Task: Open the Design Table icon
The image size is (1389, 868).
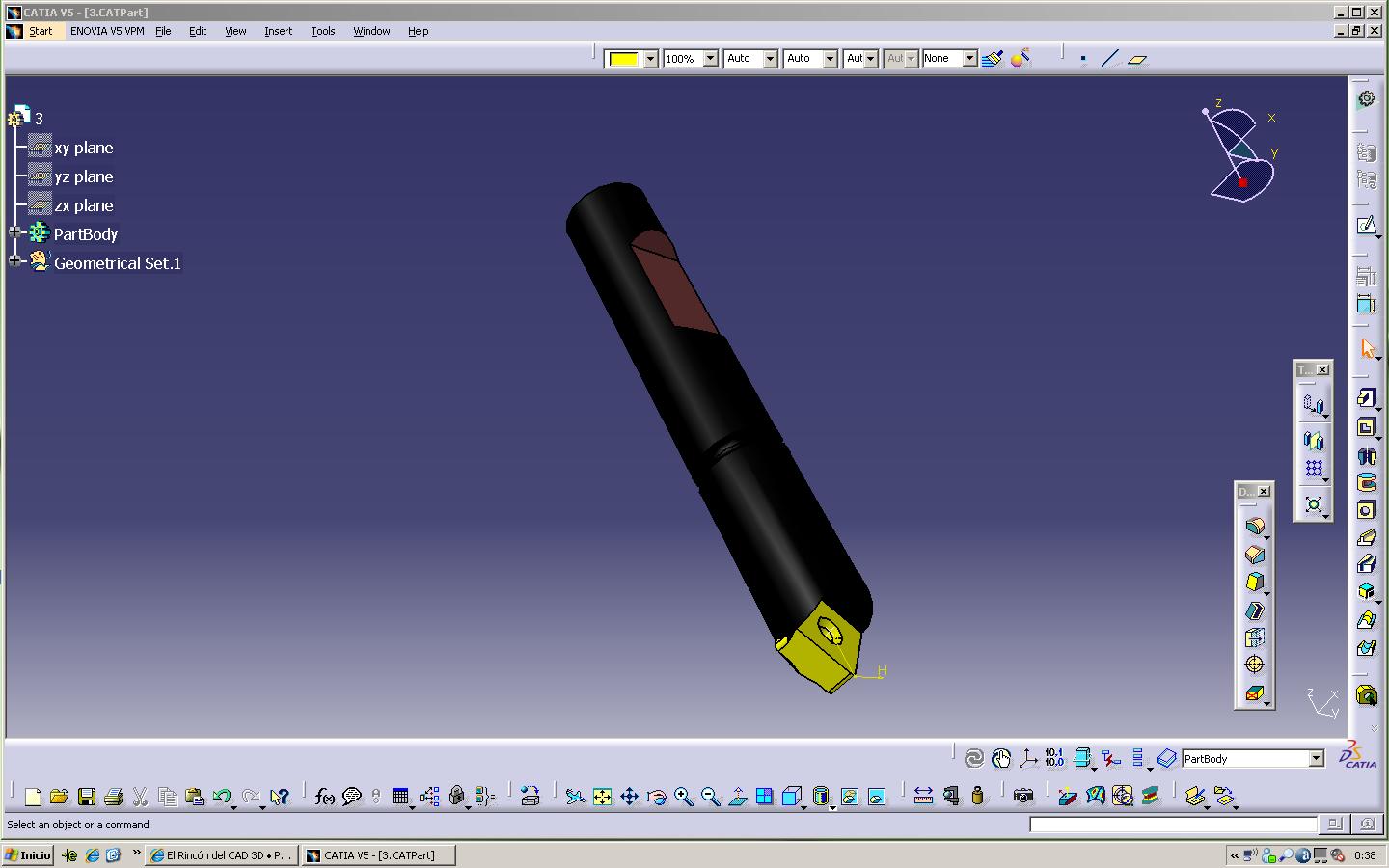Action: [400, 797]
